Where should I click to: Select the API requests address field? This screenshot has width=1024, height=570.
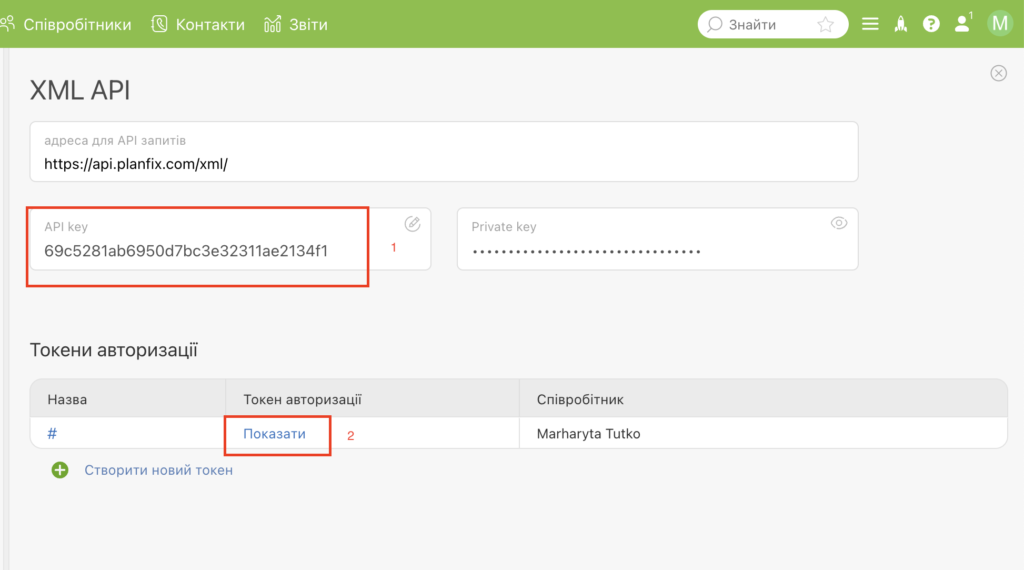[444, 151]
